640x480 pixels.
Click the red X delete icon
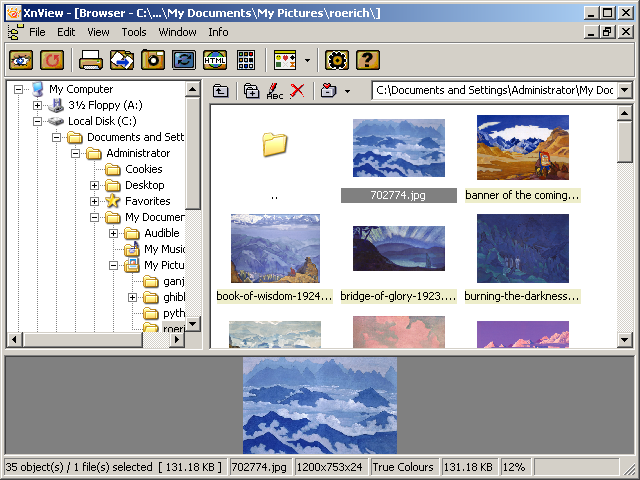(x=297, y=91)
